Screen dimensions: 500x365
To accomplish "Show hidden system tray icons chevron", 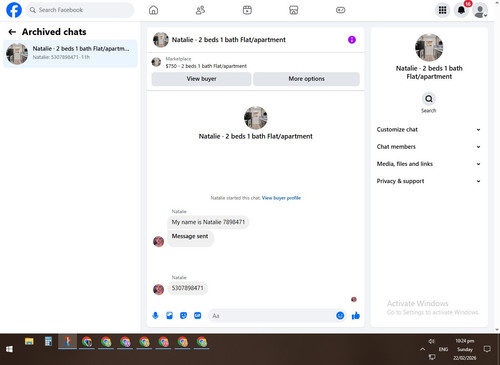I will 422,349.
